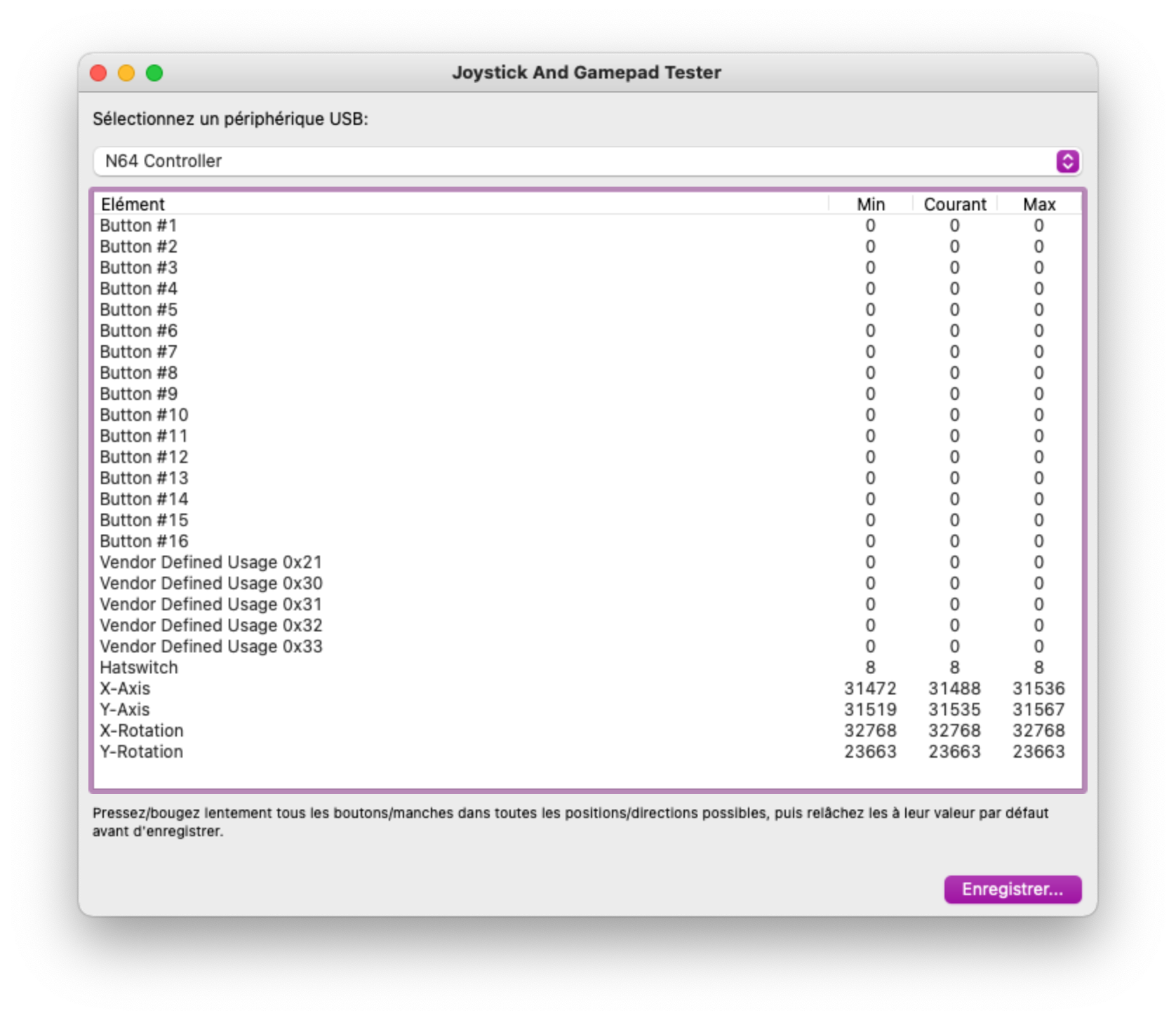Select the X-Axis row label
The height and width of the screenshot is (1020, 1176).
coord(125,688)
